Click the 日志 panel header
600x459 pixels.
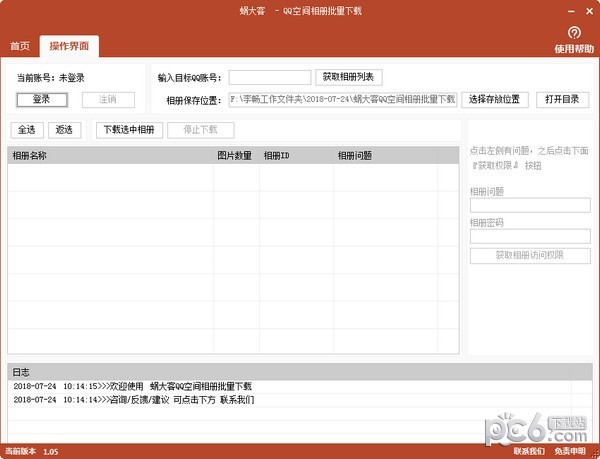300,372
